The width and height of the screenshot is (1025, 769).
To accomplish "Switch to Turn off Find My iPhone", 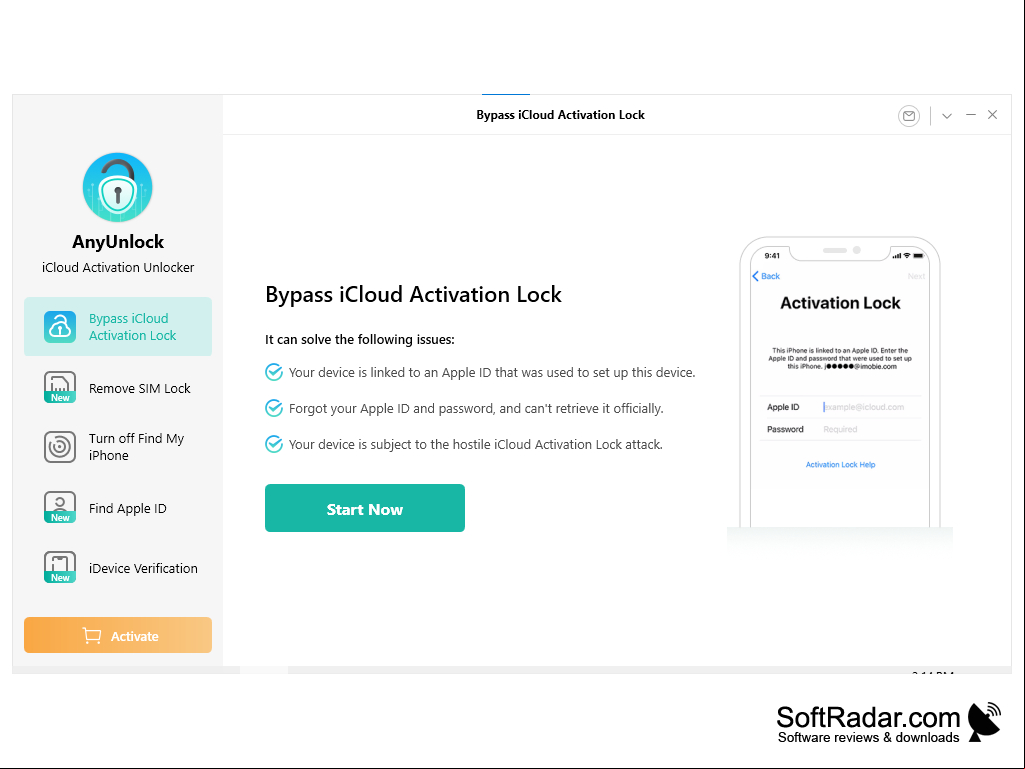I will click(118, 447).
